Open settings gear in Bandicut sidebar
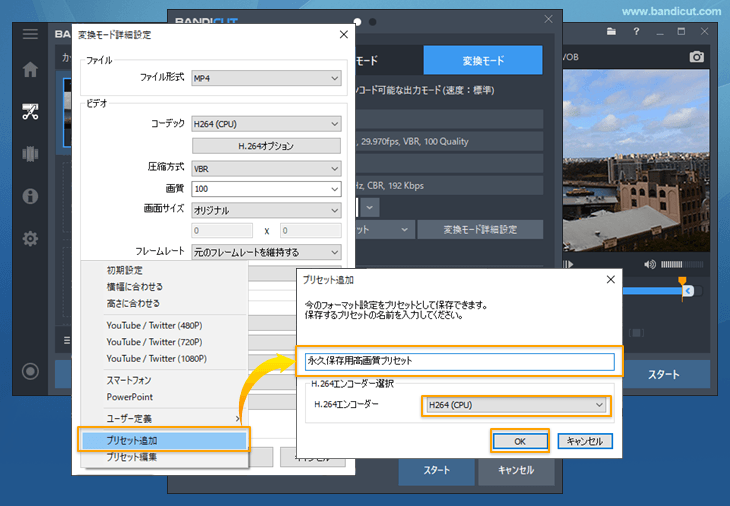 pyautogui.click(x=30, y=238)
